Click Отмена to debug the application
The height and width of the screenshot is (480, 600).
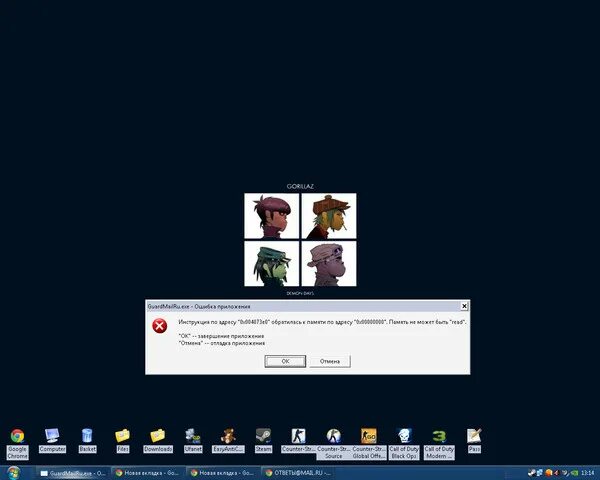[x=330, y=361]
